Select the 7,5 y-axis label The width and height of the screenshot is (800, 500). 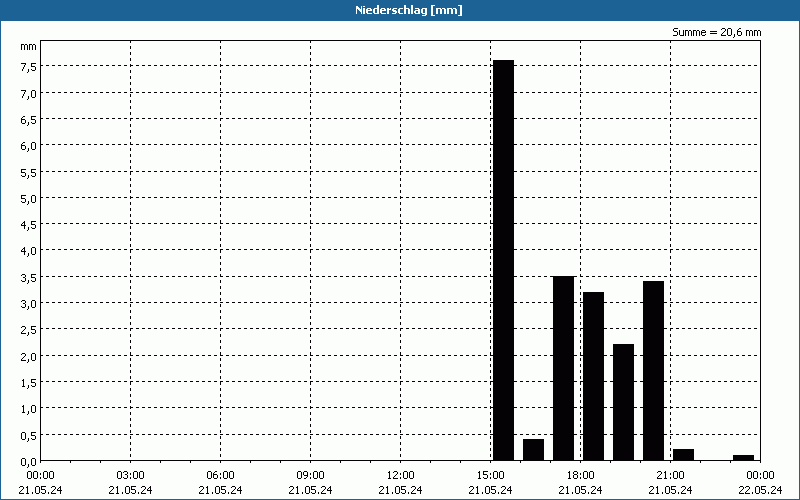point(28,67)
